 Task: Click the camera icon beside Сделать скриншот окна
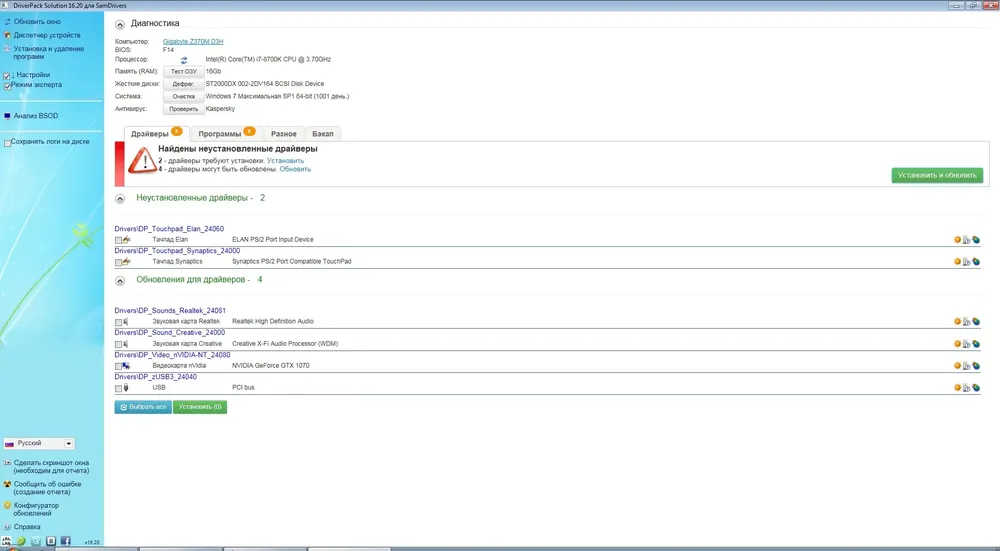pyautogui.click(x=7, y=463)
